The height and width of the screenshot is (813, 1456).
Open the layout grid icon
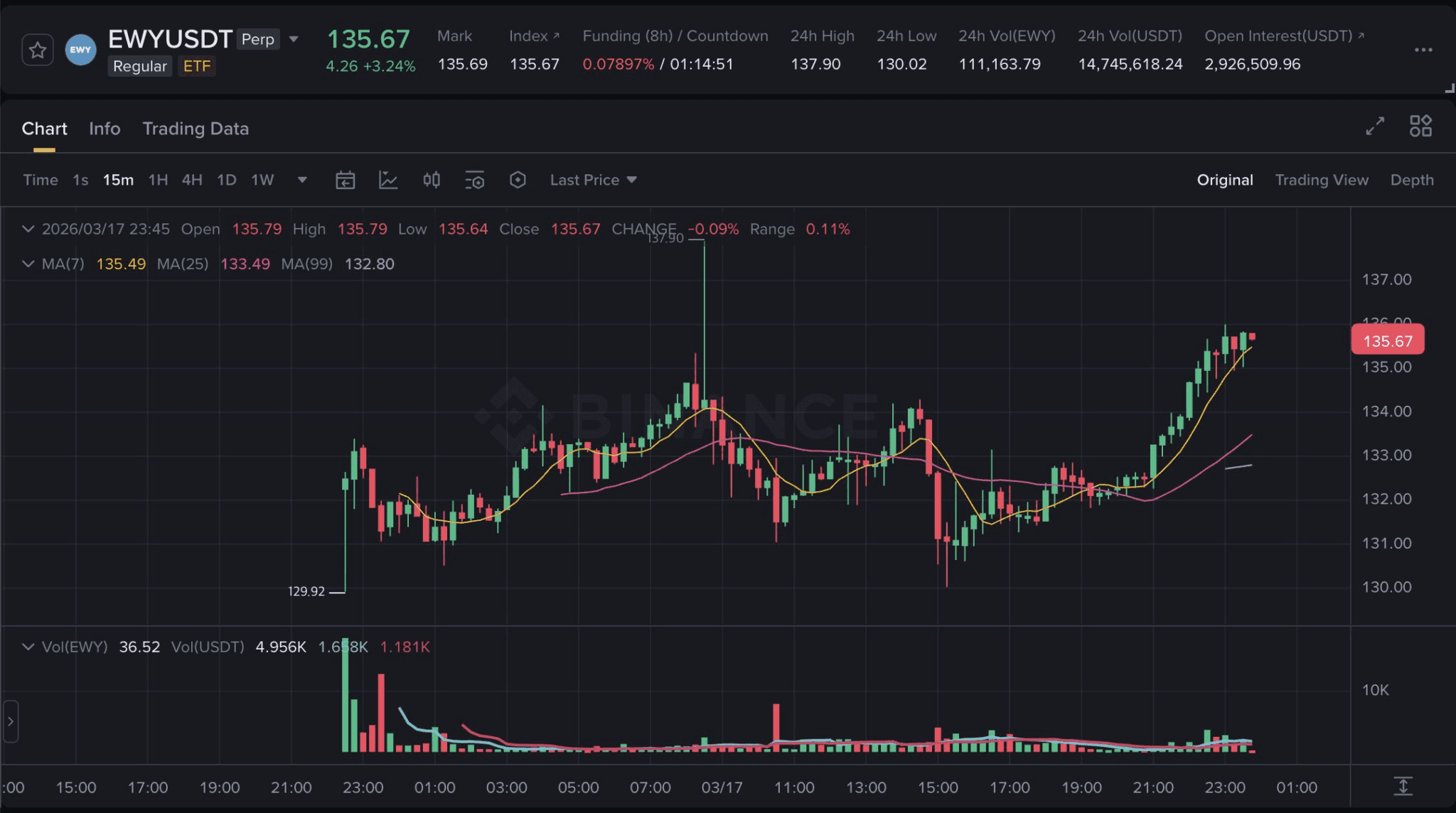point(1420,126)
